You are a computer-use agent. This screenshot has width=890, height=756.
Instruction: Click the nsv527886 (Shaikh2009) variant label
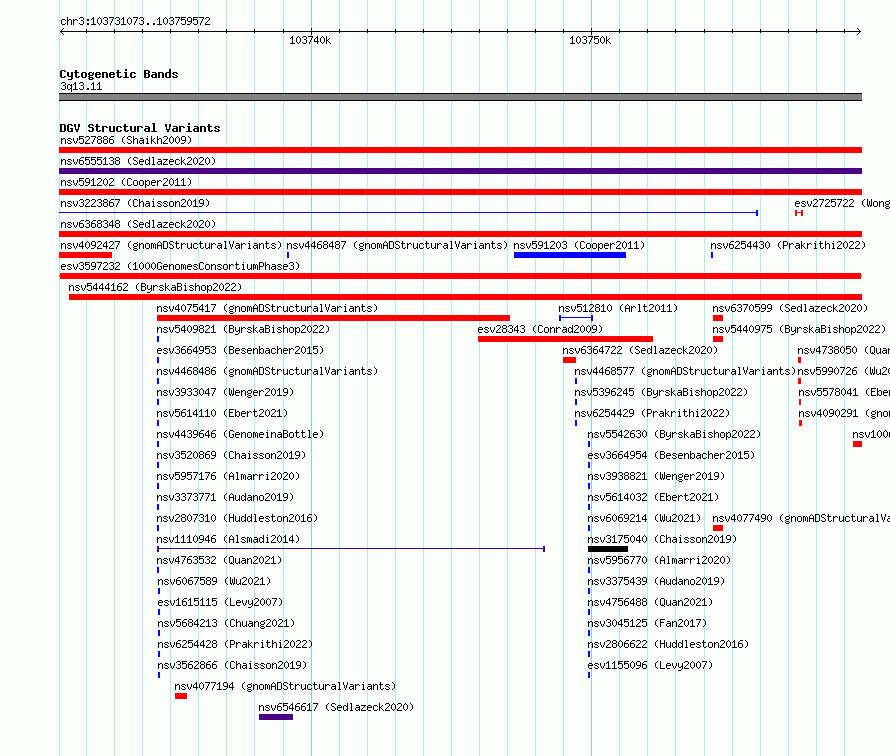tap(126, 140)
